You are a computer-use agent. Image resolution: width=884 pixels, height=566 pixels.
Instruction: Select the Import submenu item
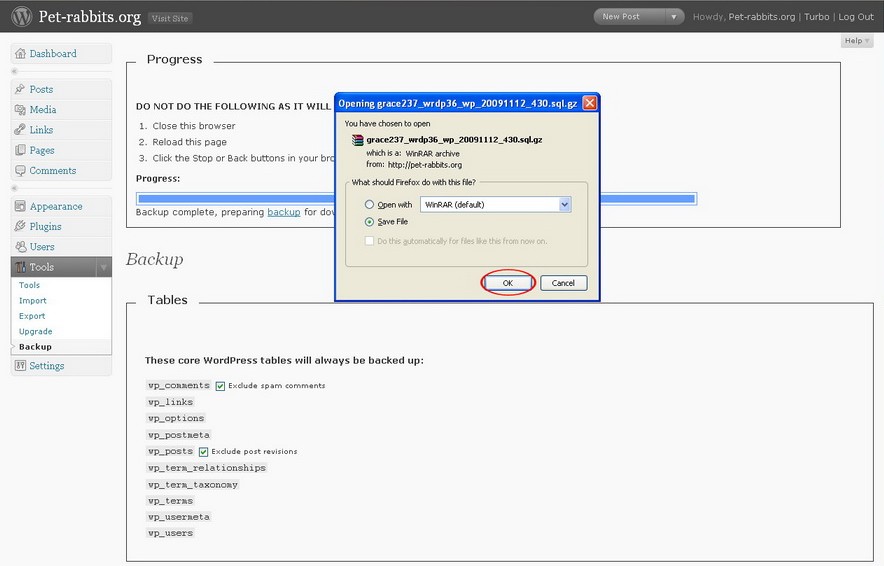pos(33,300)
